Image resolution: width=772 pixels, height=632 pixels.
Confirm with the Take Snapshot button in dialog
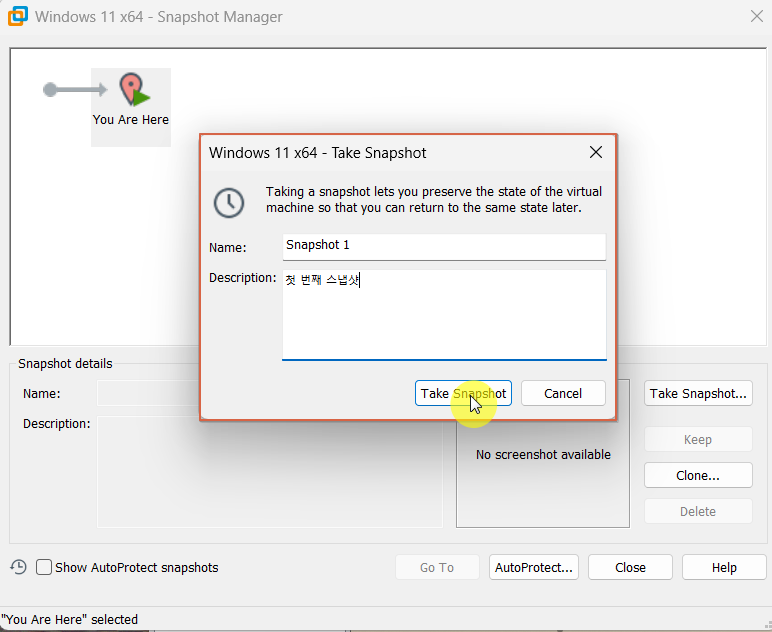(x=463, y=393)
